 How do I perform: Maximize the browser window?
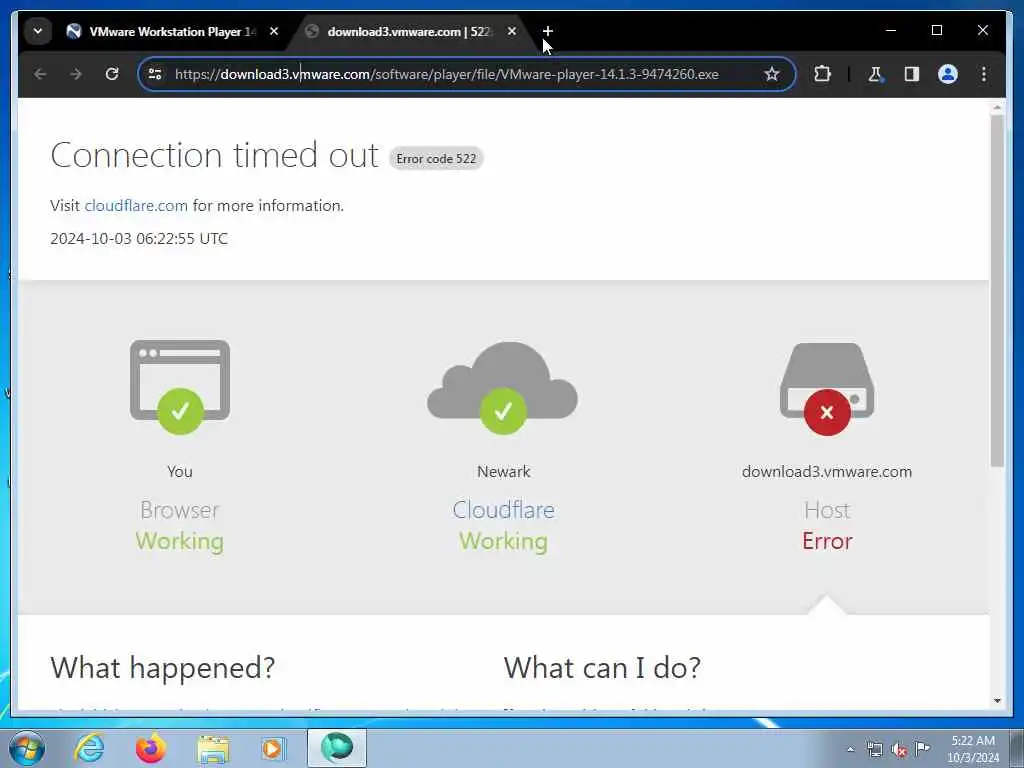[x=936, y=31]
